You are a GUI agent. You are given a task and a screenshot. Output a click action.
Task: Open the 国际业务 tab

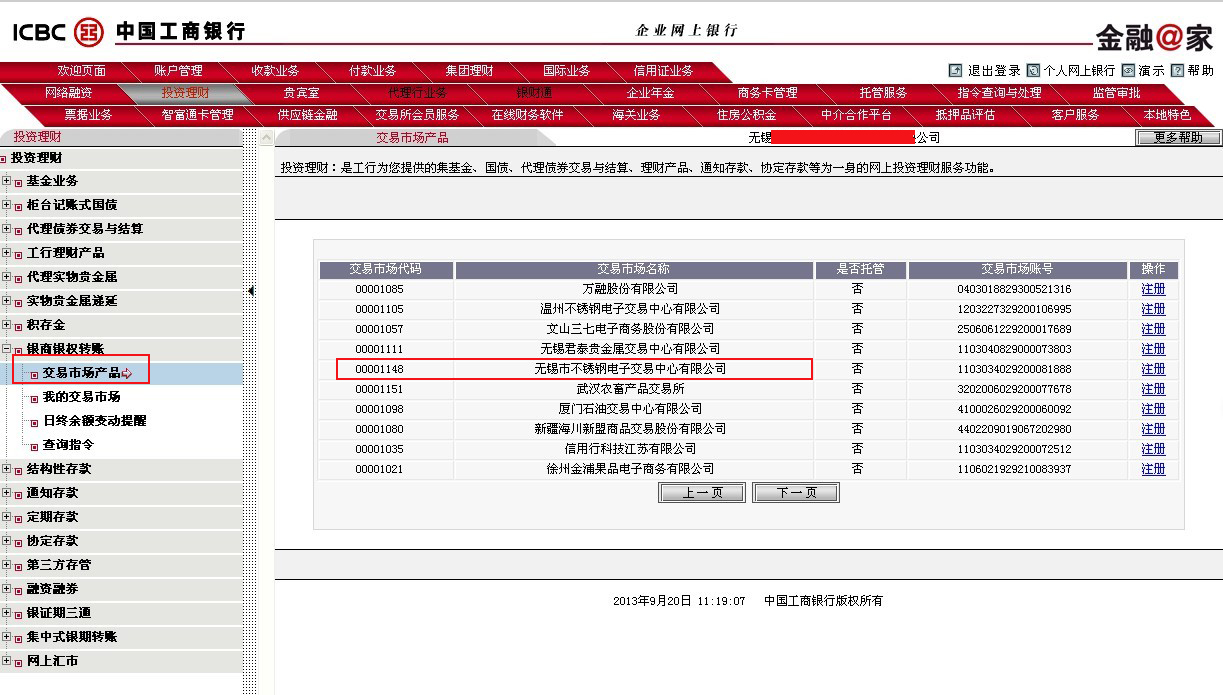[x=566, y=71]
